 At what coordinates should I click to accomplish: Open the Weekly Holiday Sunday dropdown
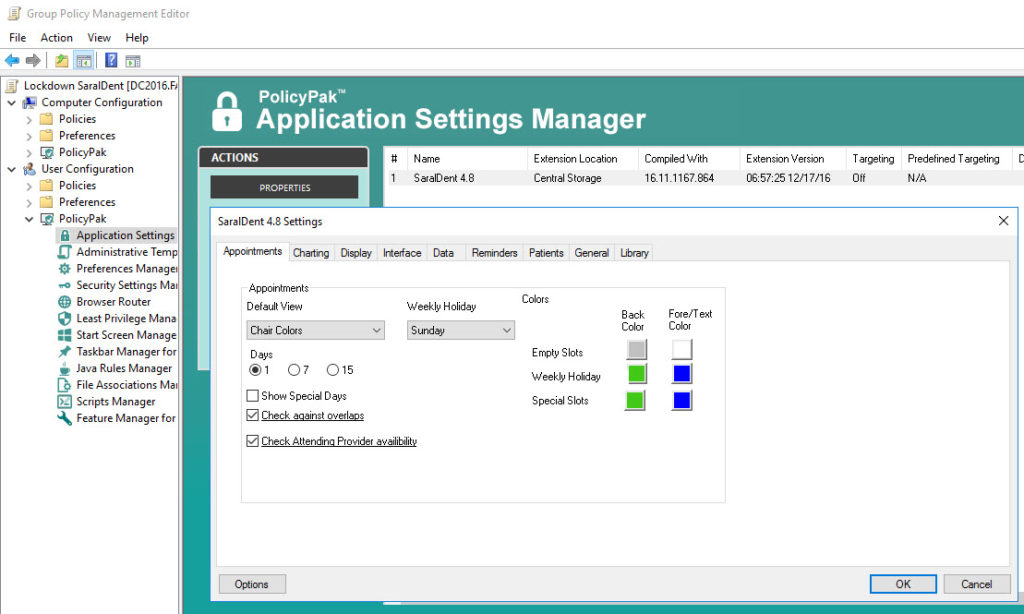click(x=460, y=331)
